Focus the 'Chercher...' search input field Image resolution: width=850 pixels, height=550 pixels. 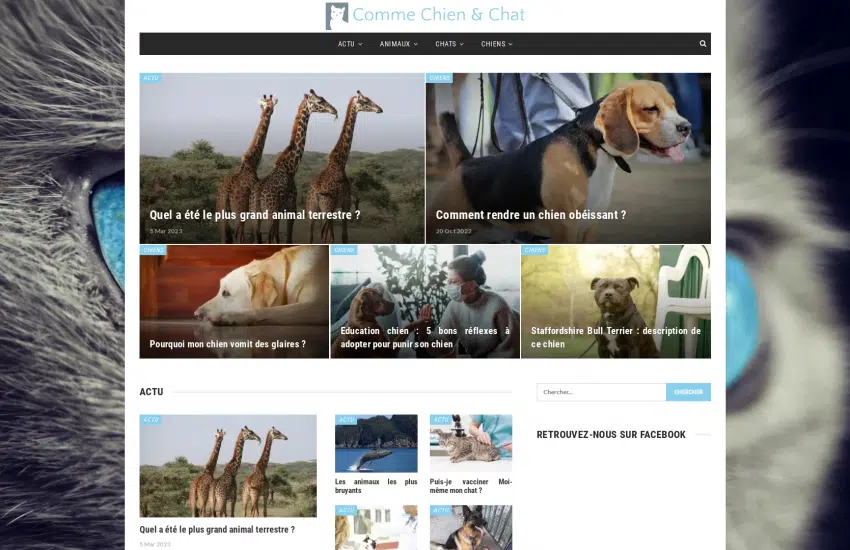pos(600,392)
